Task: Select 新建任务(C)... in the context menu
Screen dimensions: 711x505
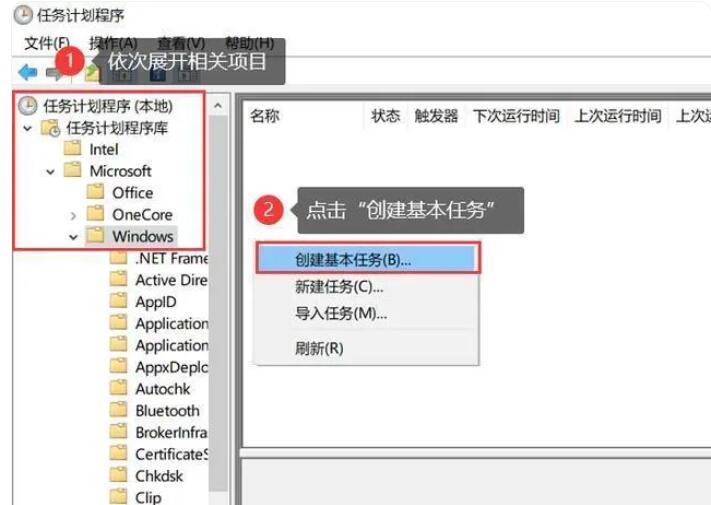Action: (338, 287)
